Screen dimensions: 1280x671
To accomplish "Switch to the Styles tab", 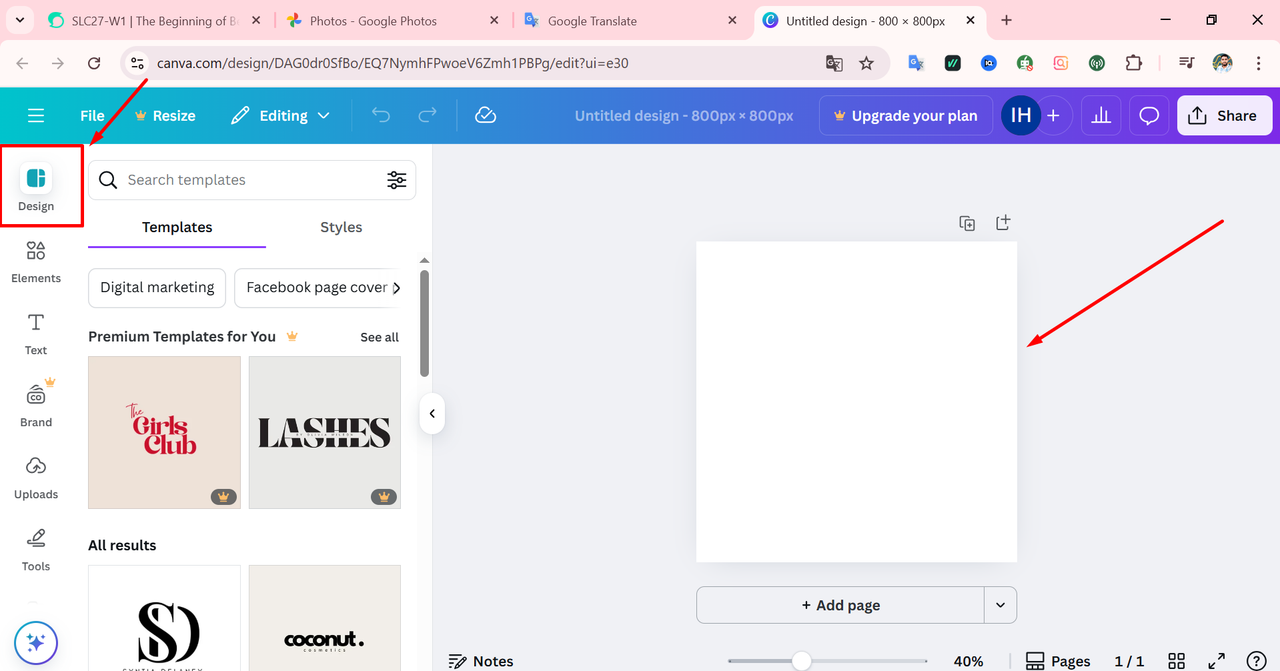I will click(x=341, y=227).
